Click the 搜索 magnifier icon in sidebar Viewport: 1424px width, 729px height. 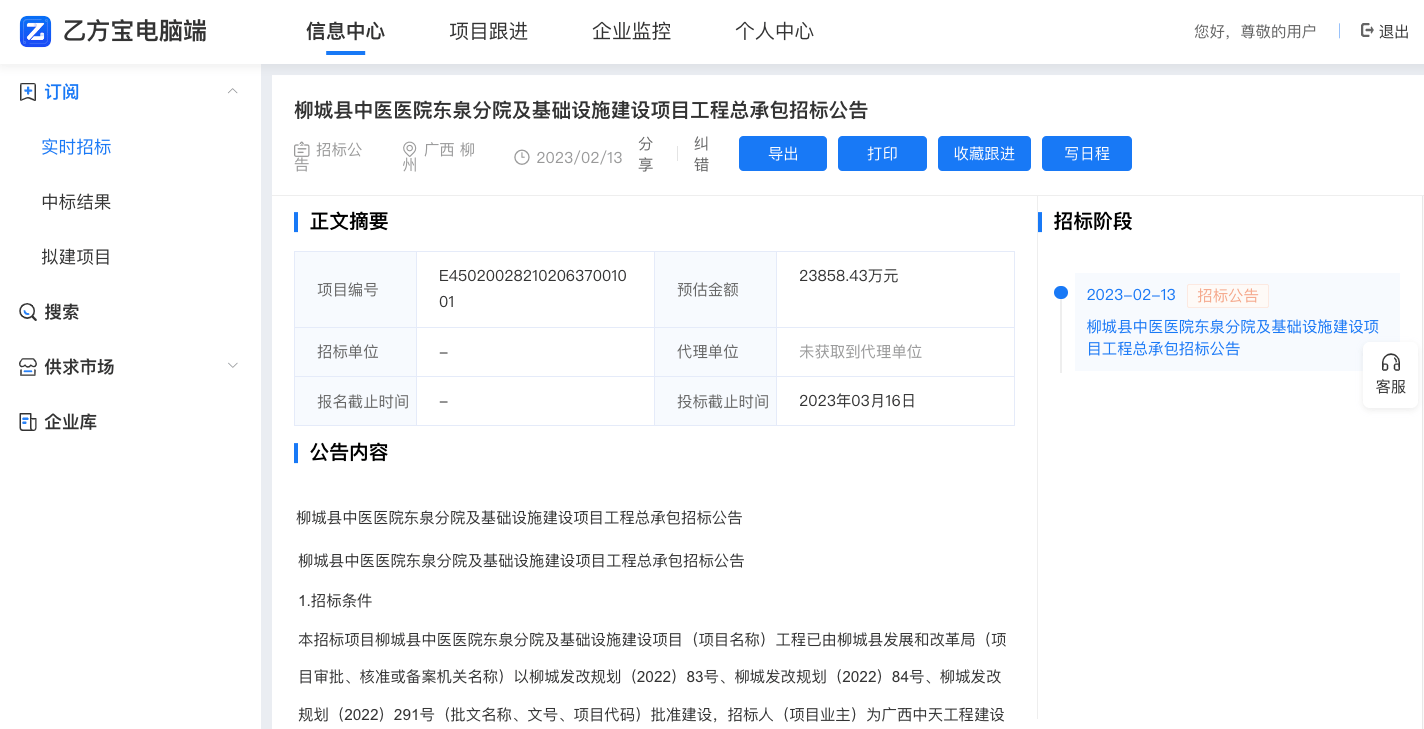[x=28, y=312]
